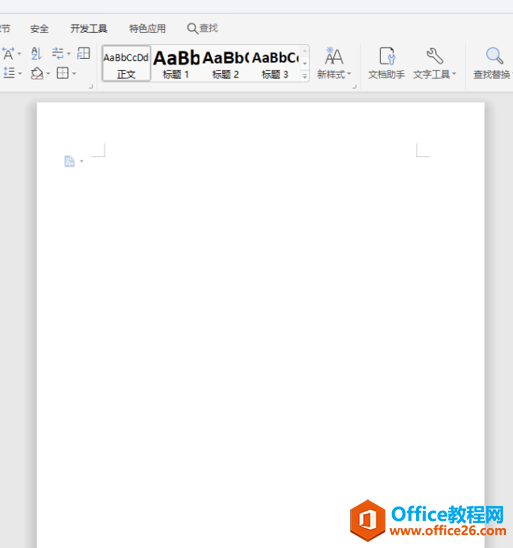This screenshot has width=513, height=548.
Task: Expand the page options icon dropdown arrow
Action: [x=82, y=161]
